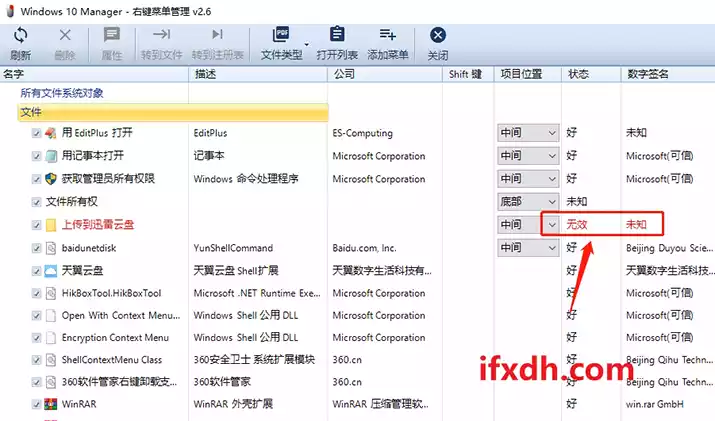Sort by the 数字签名 column header
This screenshot has height=421, width=715.
click(668, 74)
